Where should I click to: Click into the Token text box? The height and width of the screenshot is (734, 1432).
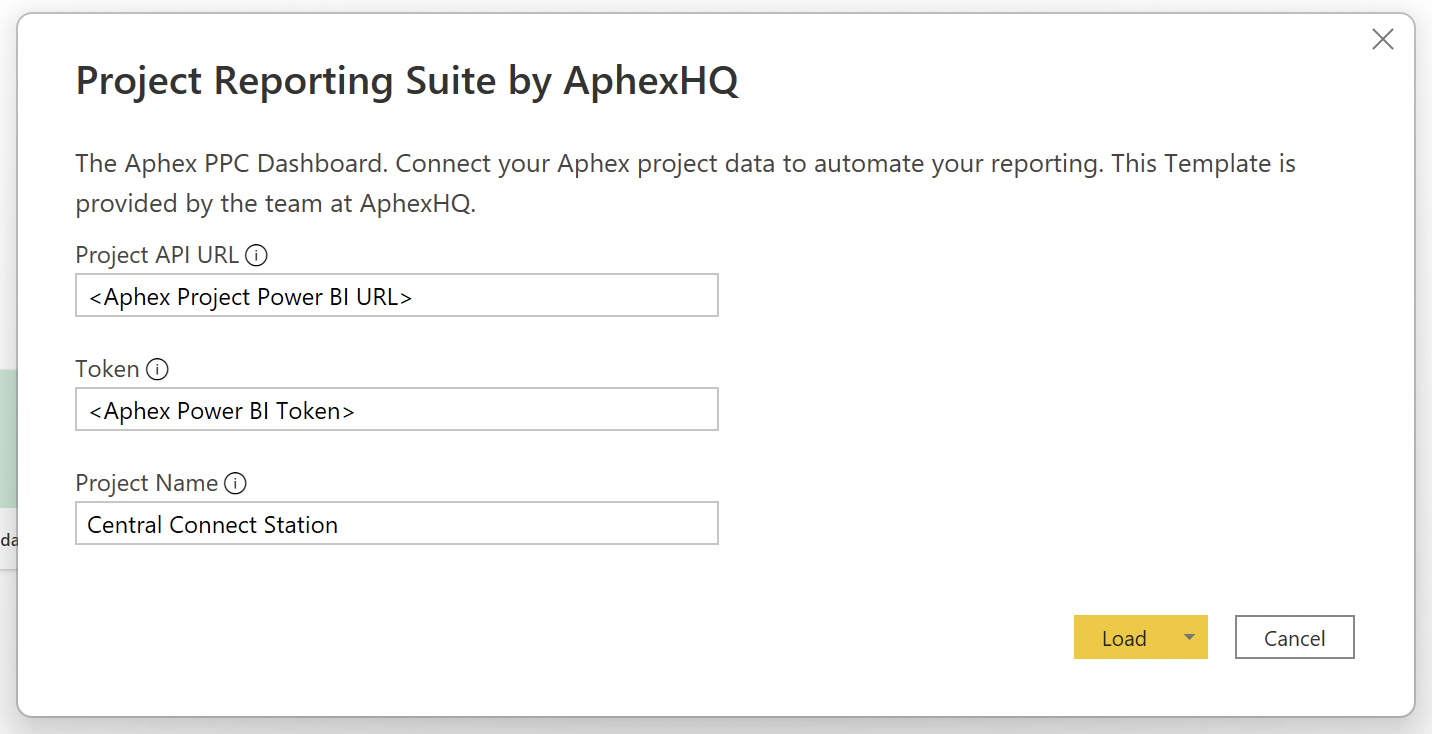(396, 410)
